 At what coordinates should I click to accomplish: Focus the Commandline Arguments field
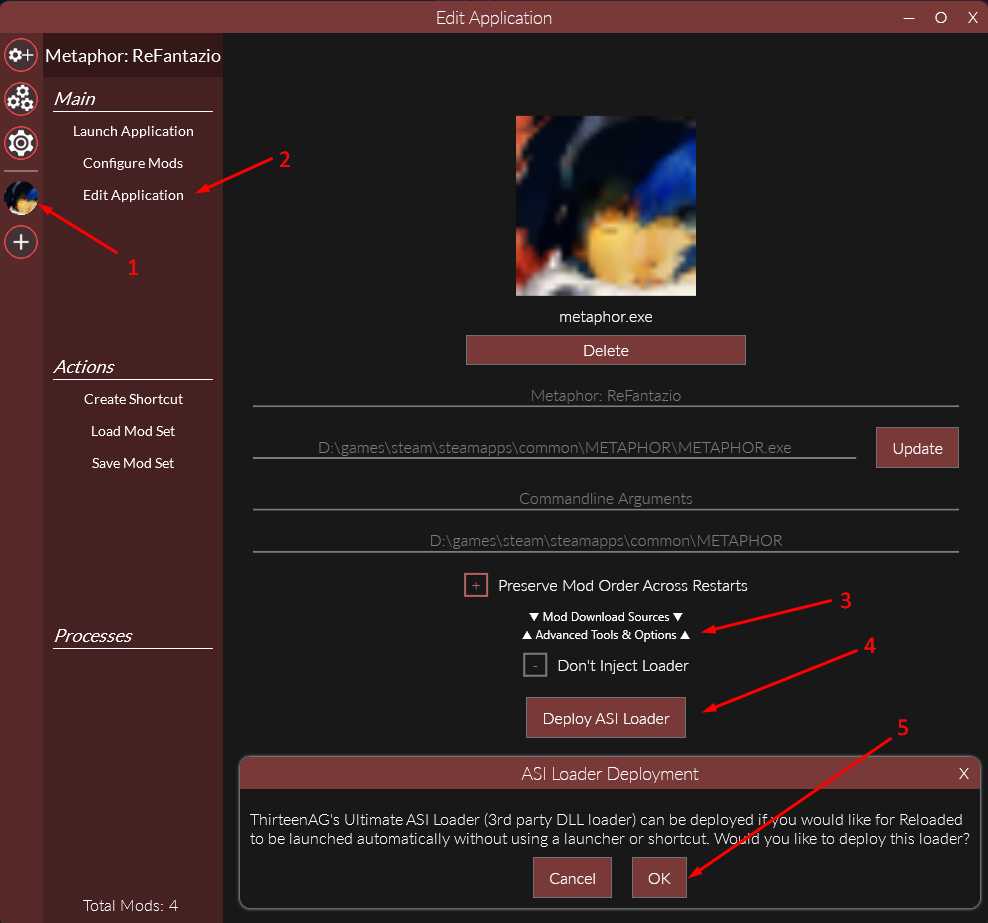(x=606, y=499)
